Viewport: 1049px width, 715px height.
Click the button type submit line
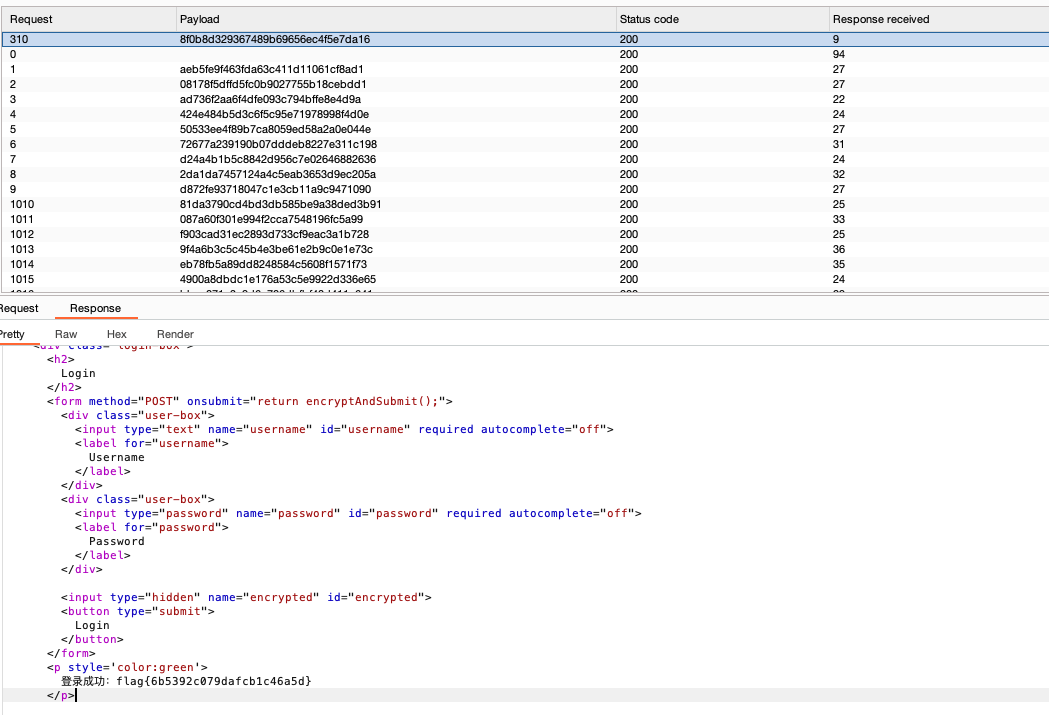coord(138,611)
